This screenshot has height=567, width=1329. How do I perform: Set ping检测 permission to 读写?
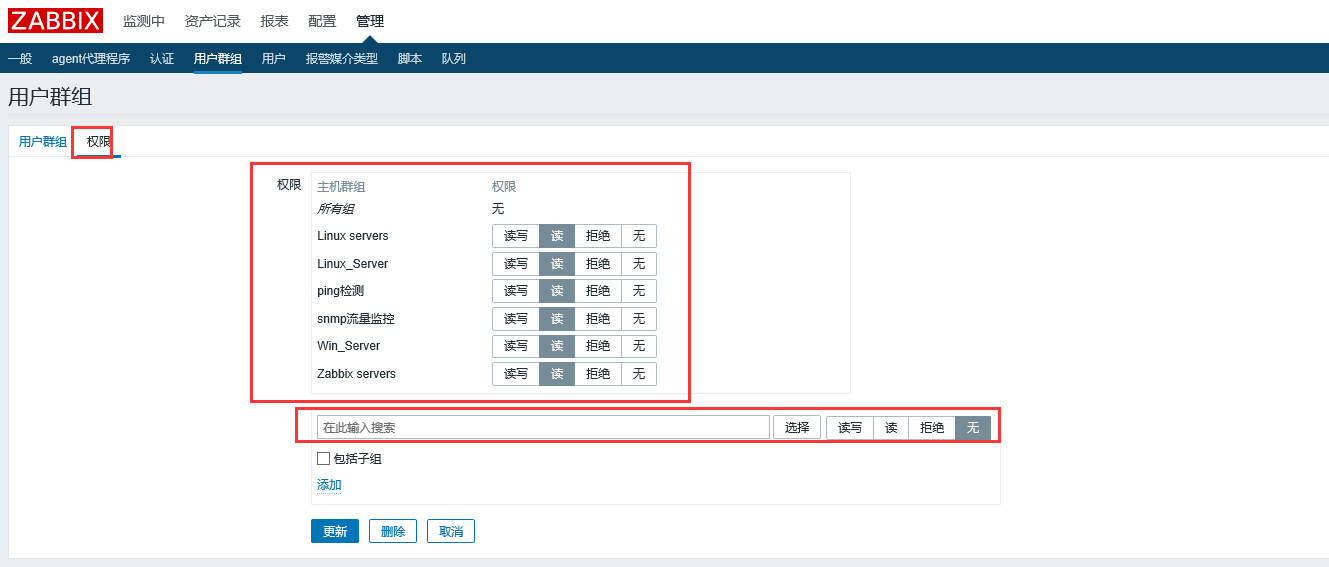click(x=516, y=291)
